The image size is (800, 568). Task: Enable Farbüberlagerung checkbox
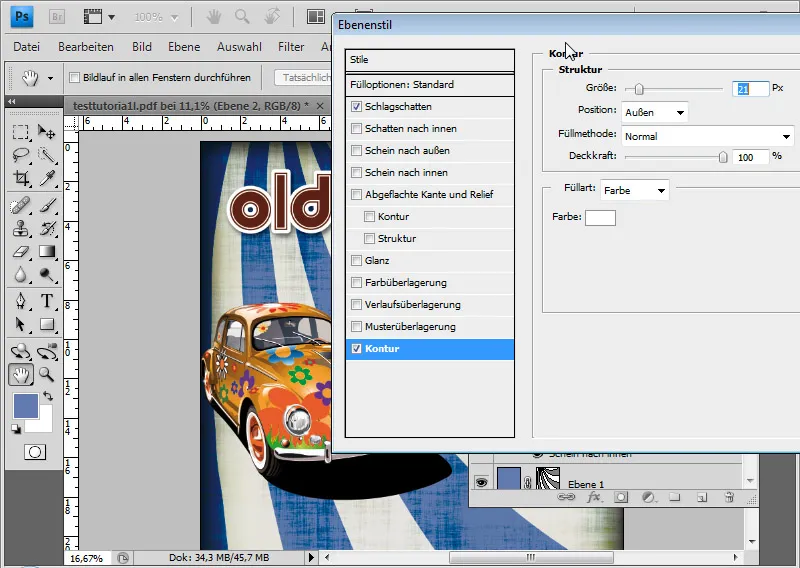pos(357,283)
